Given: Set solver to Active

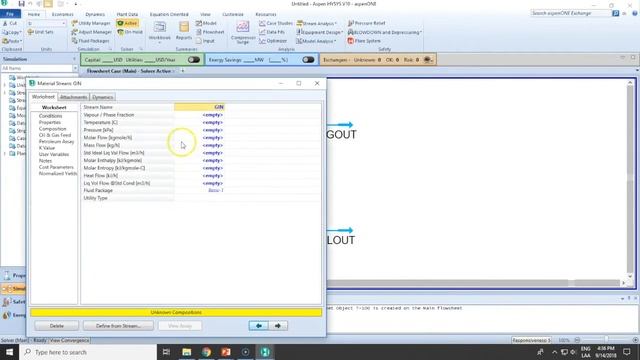Looking at the screenshot, I should coord(127,23).
